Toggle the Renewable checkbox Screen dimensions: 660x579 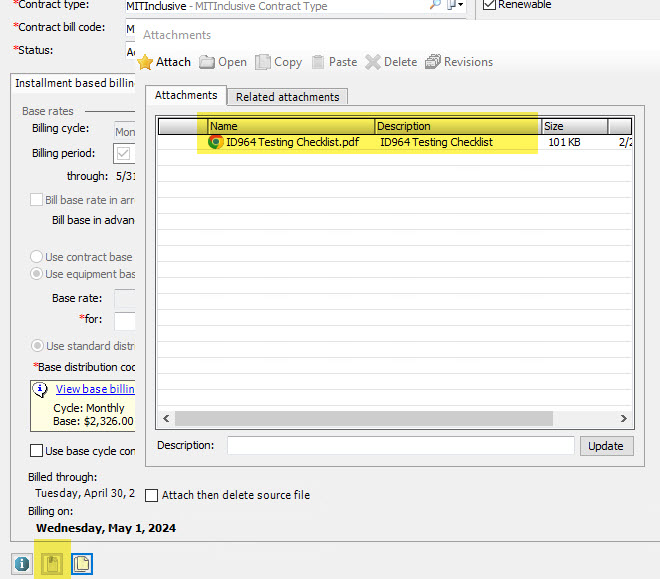tap(489, 4)
